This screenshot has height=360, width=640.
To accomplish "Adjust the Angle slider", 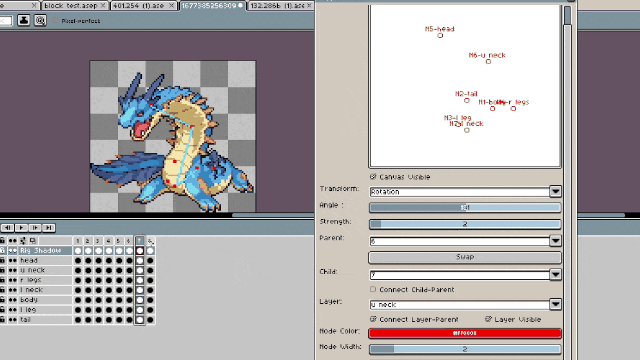I will 465,207.
